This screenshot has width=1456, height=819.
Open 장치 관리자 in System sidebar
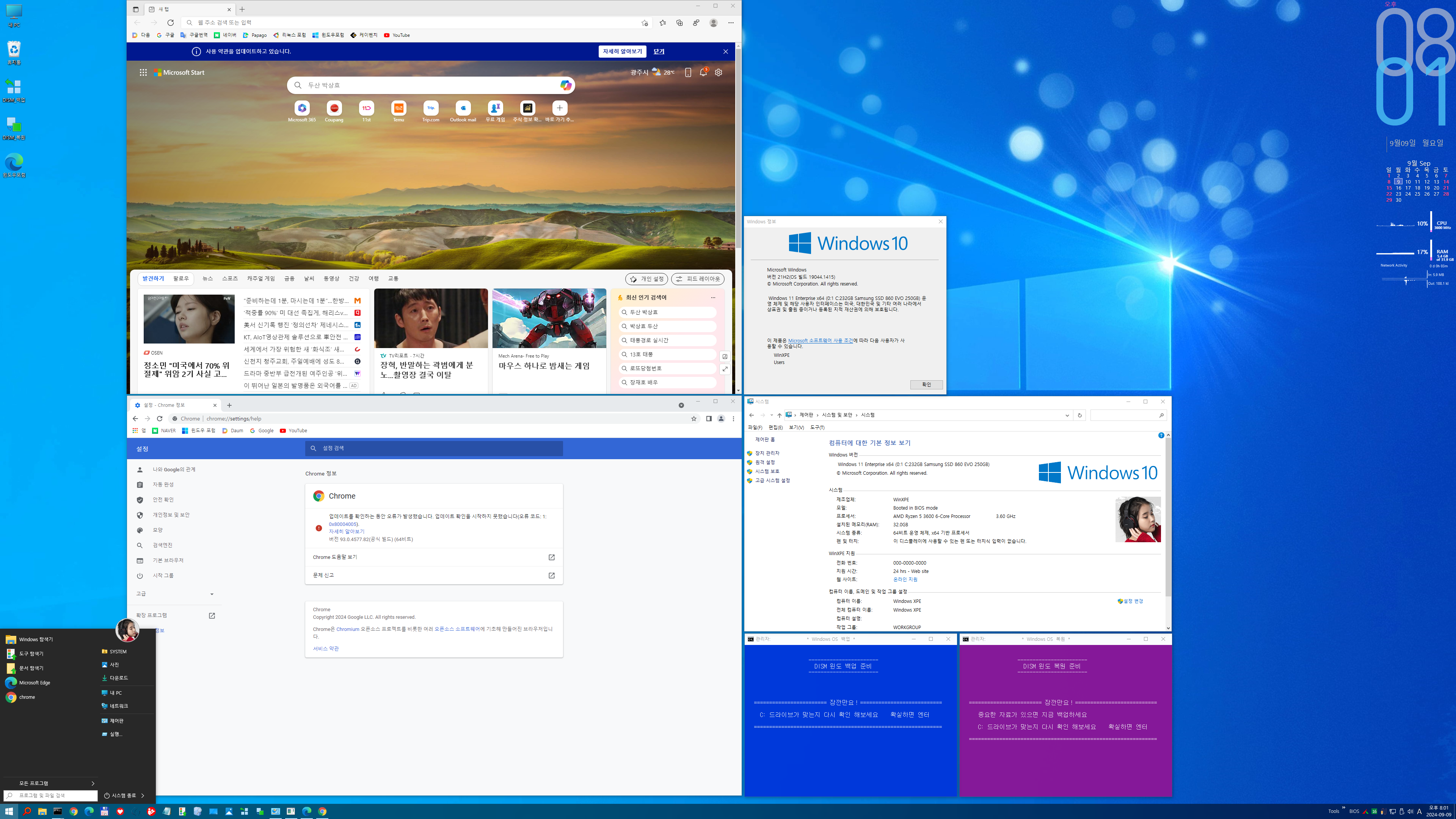click(766, 453)
